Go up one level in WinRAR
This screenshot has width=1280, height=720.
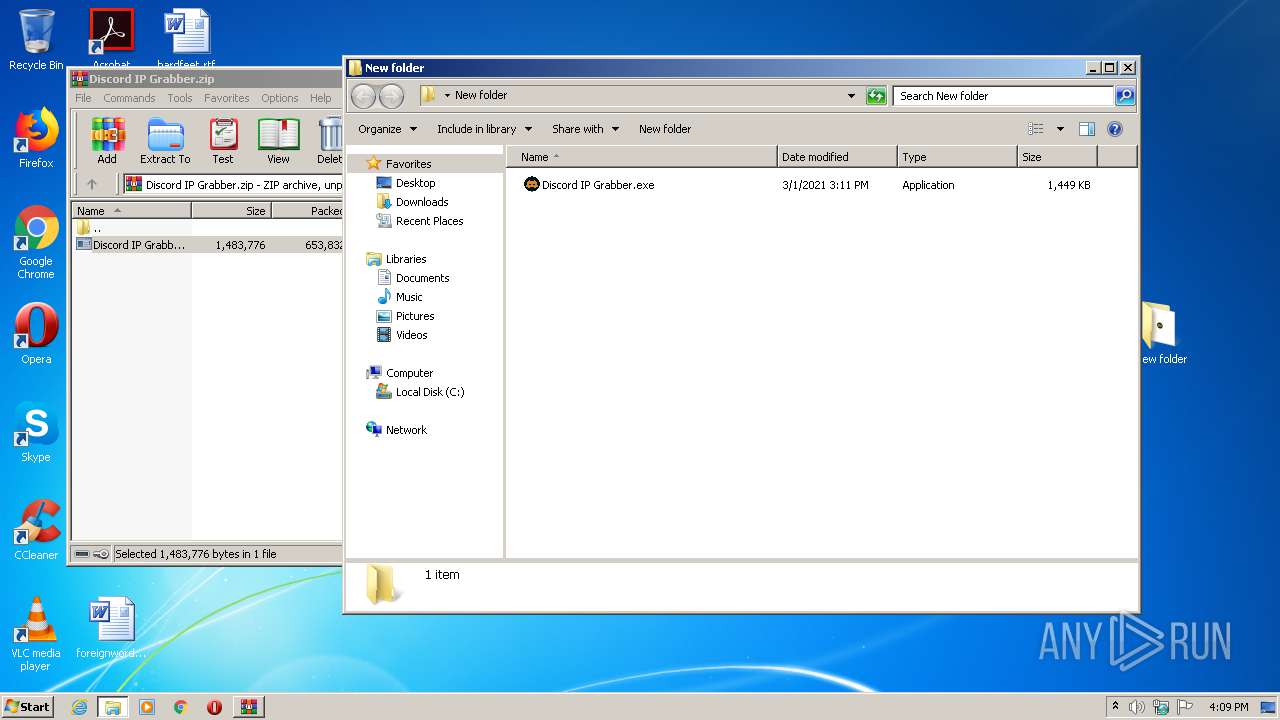pyautogui.click(x=92, y=184)
